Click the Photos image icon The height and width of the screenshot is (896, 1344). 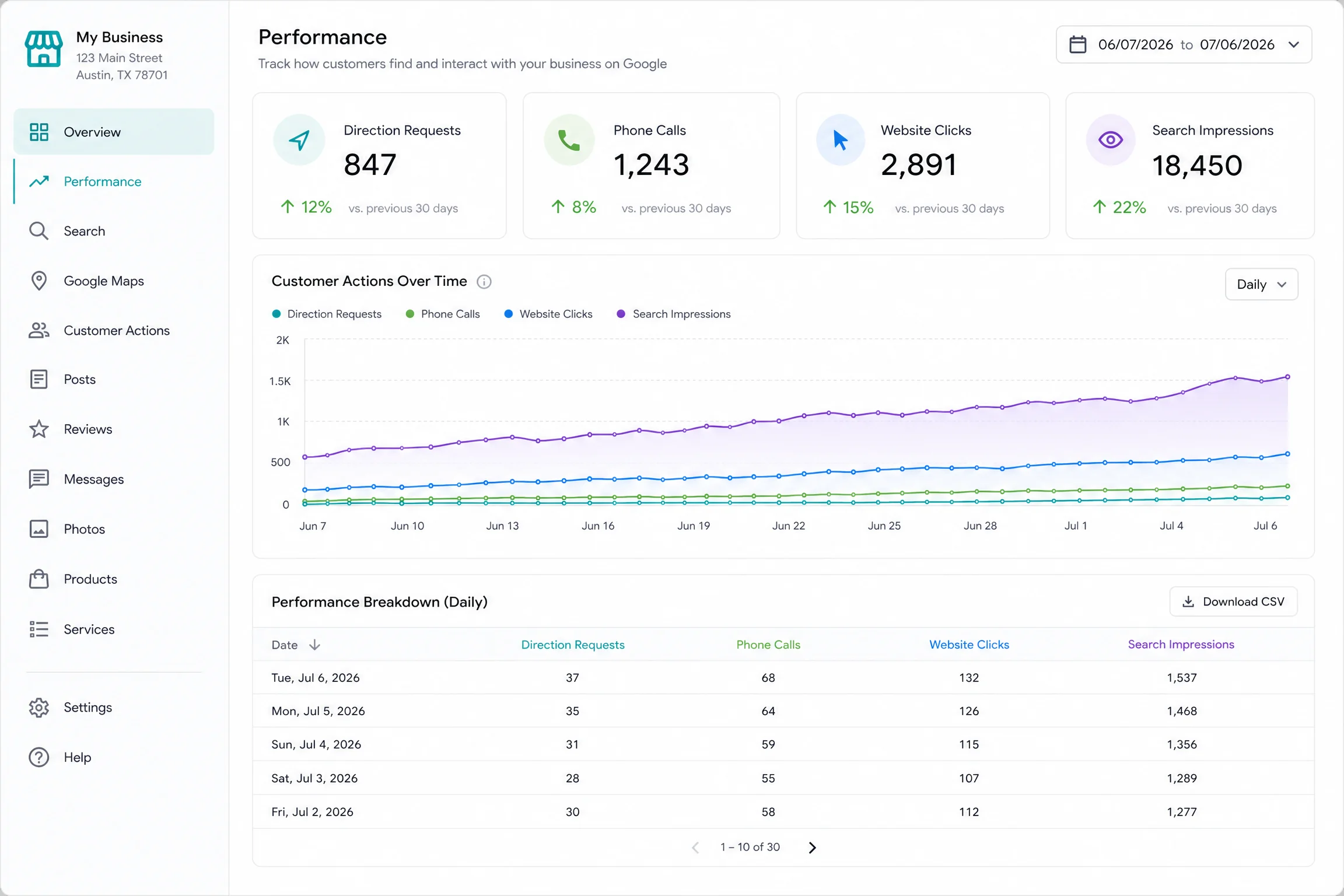(x=39, y=529)
